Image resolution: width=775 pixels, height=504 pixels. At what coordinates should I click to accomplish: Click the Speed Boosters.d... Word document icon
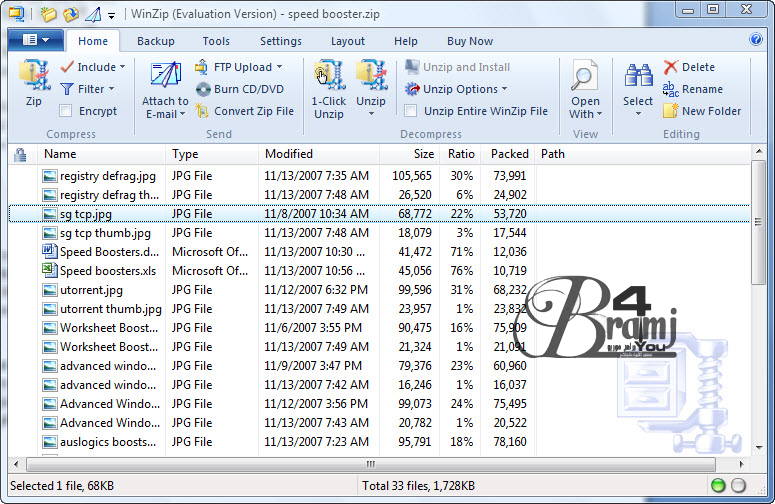[49, 252]
